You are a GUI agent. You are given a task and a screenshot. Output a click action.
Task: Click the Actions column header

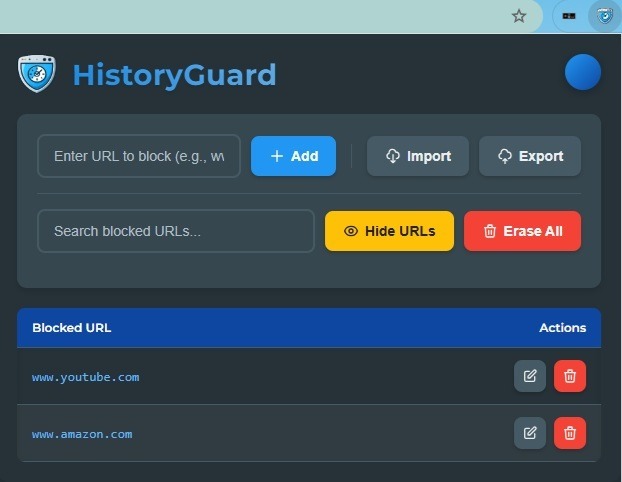562,328
